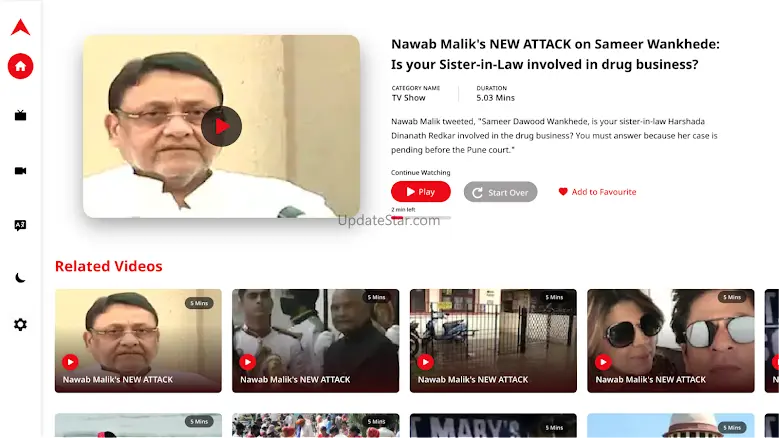Play the first related video with Nawab Malik's face

[138, 341]
